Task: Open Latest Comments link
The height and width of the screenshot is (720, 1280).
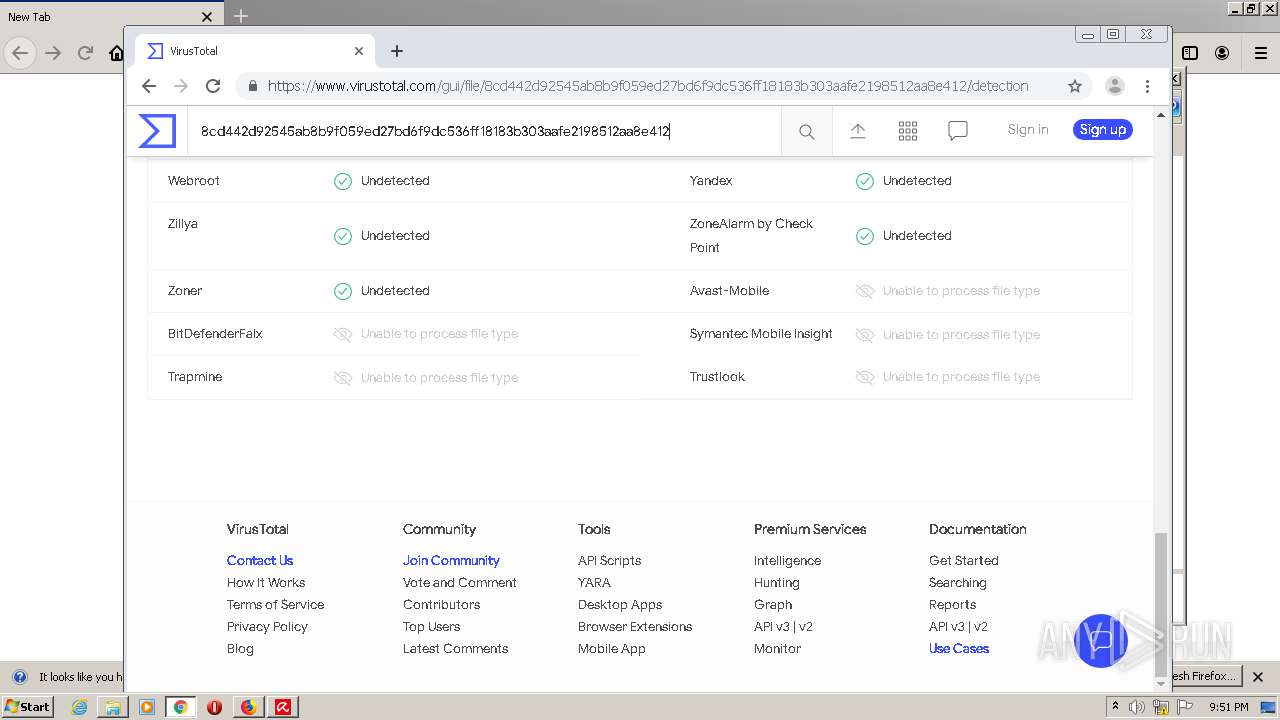Action: pos(455,649)
